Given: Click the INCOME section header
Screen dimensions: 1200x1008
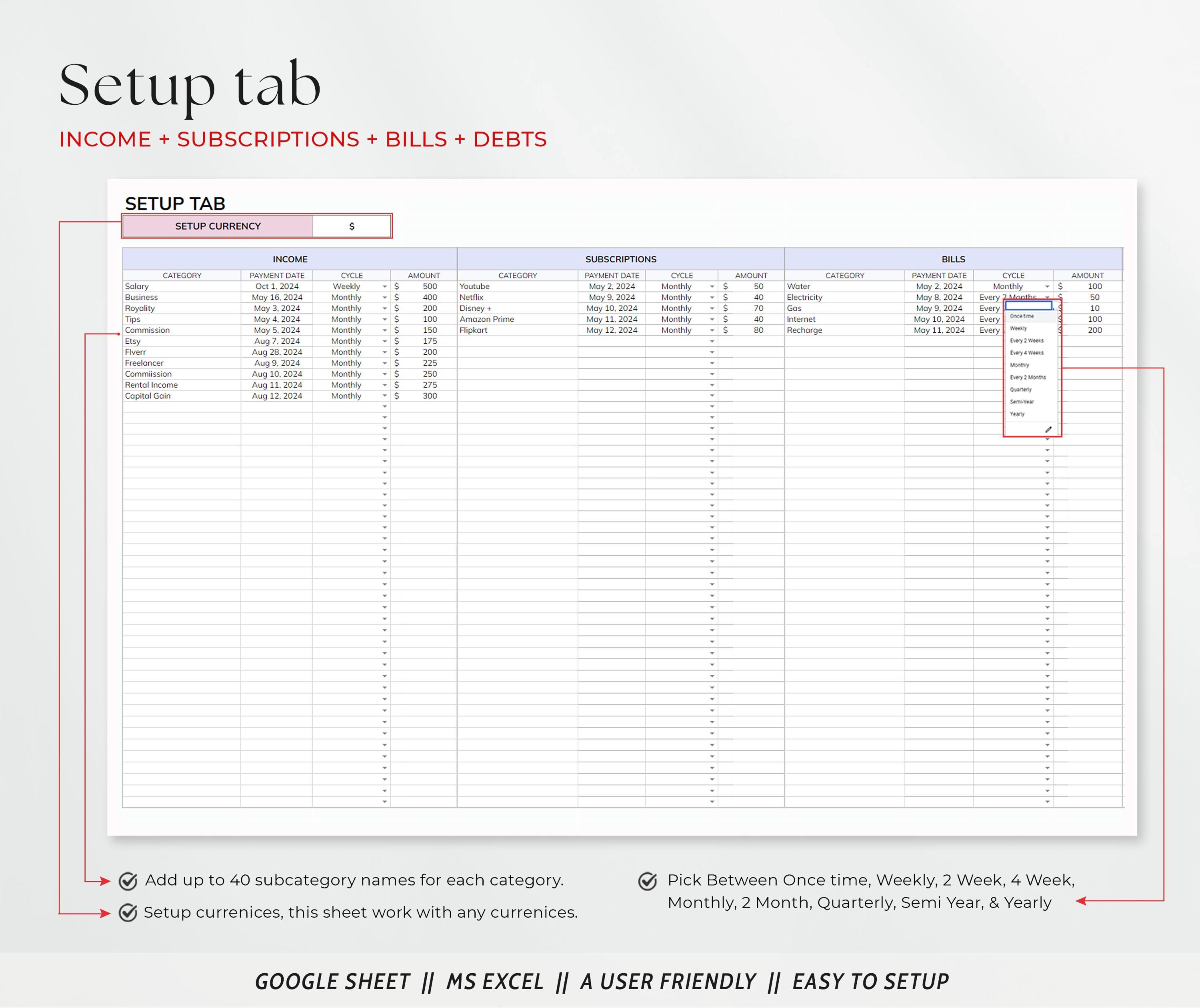Looking at the screenshot, I should coord(290,260).
